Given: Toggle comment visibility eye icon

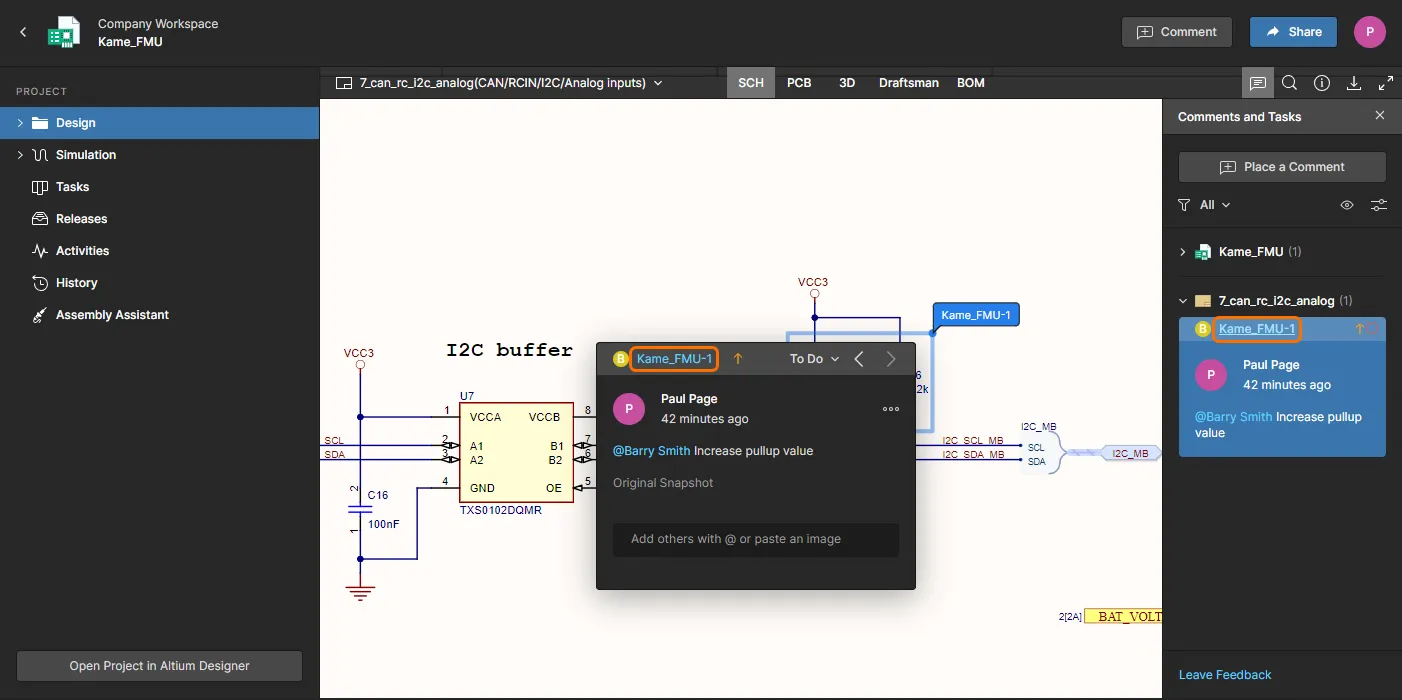Looking at the screenshot, I should coord(1347,205).
